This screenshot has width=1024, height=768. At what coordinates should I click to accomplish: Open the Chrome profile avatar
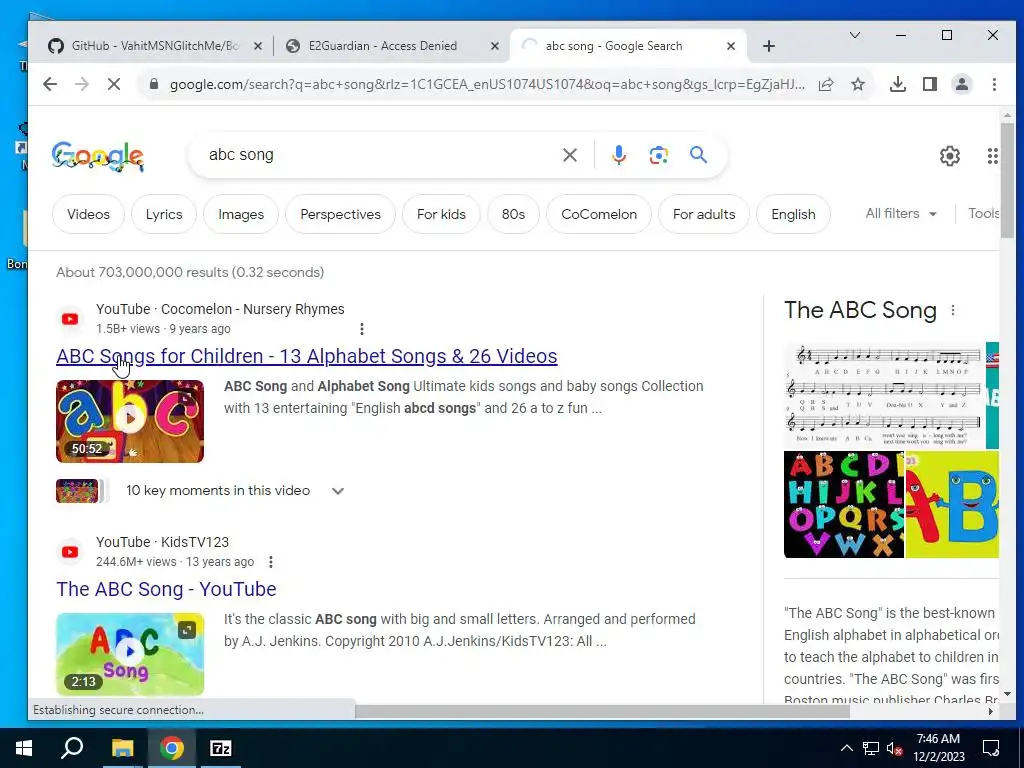coord(962,84)
